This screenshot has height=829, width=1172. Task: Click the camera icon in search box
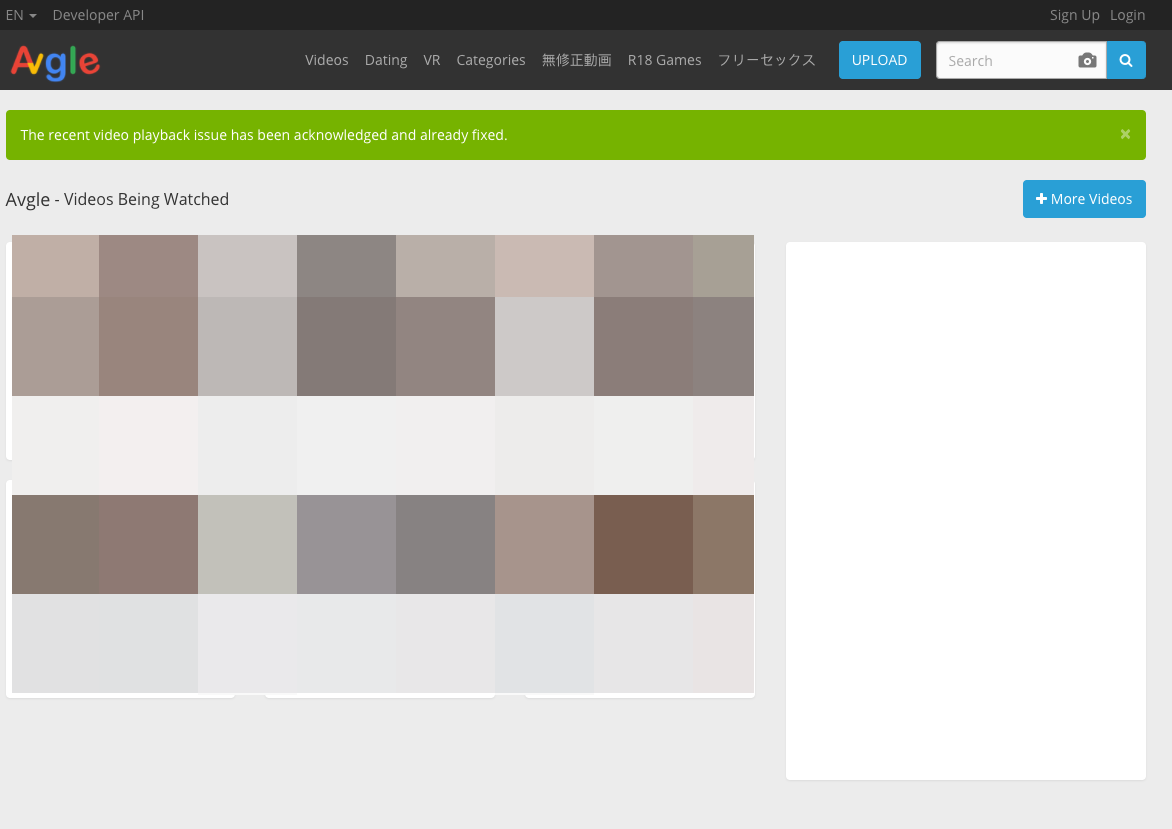click(1087, 61)
